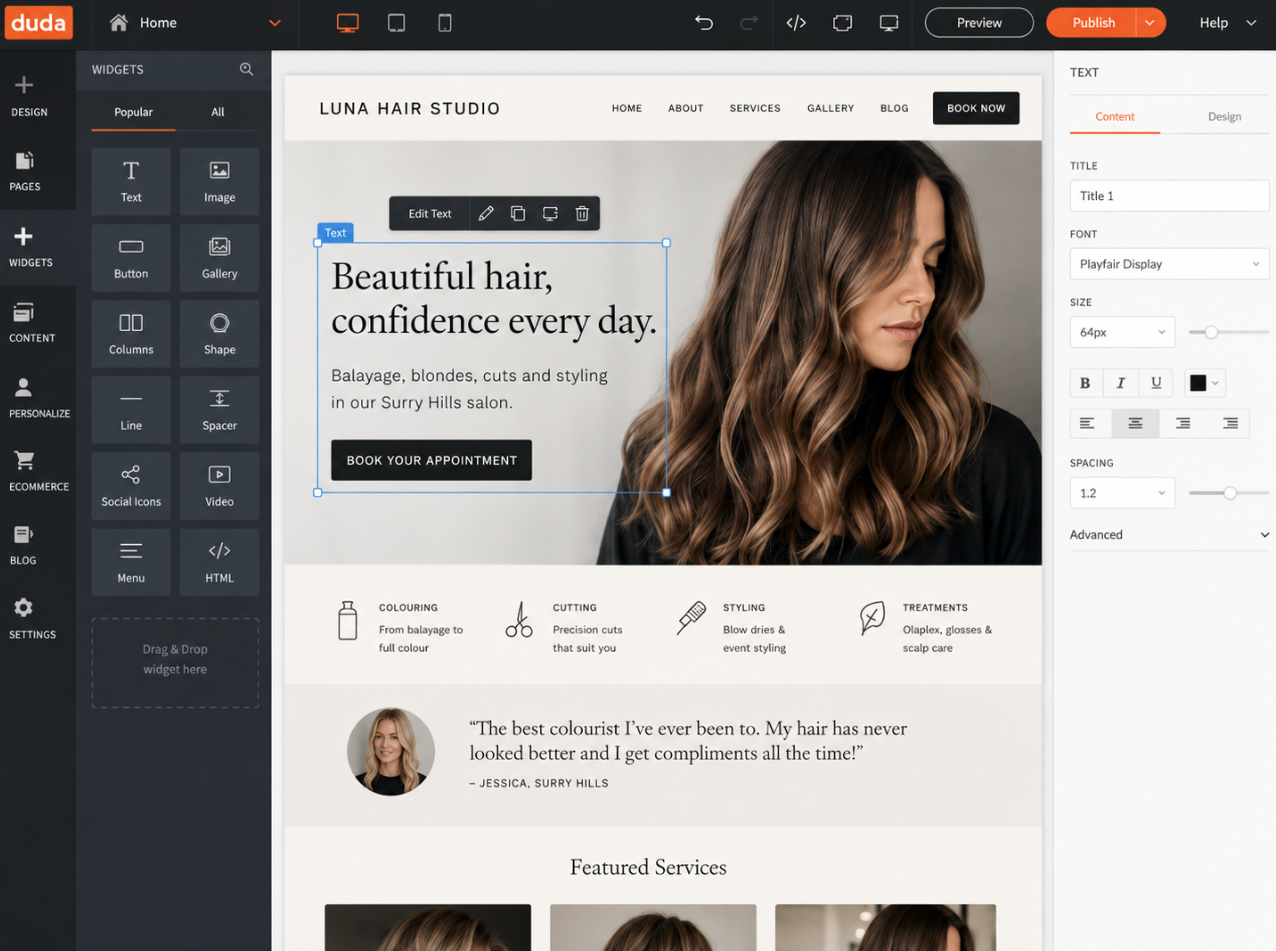Screen dimensions: 1276x951
Task: Switch to Design tab in Text panel
Action: coord(1224,117)
